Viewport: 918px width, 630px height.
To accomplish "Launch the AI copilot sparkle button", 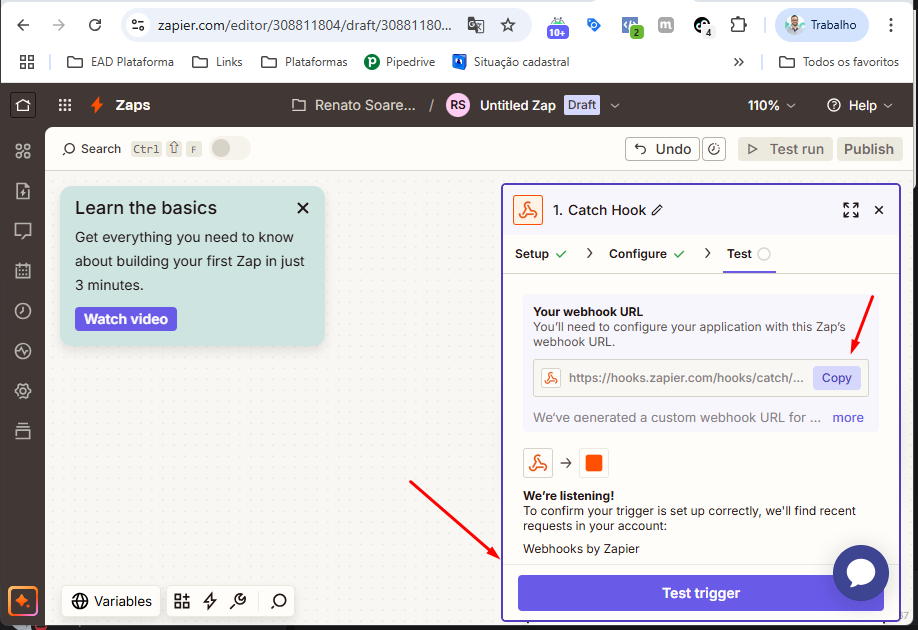I will (23, 601).
